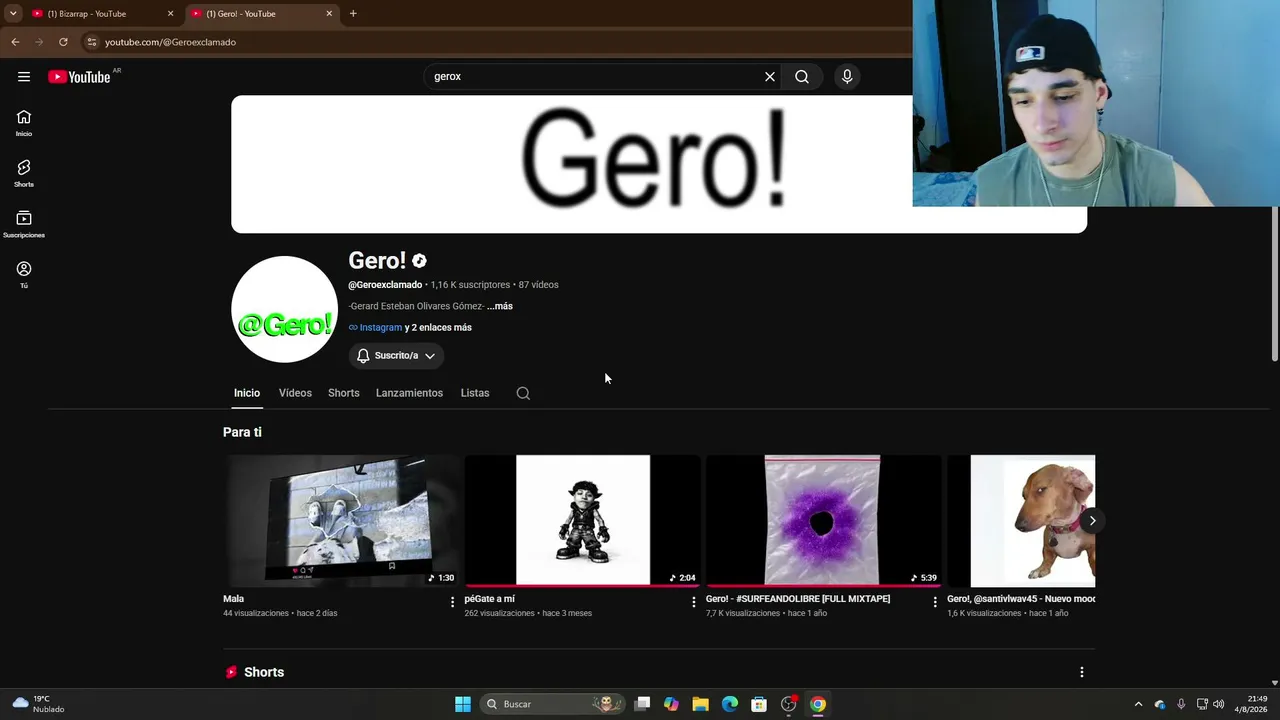Click the 87 vídeos count text
This screenshot has height=720, width=1280.
point(538,285)
